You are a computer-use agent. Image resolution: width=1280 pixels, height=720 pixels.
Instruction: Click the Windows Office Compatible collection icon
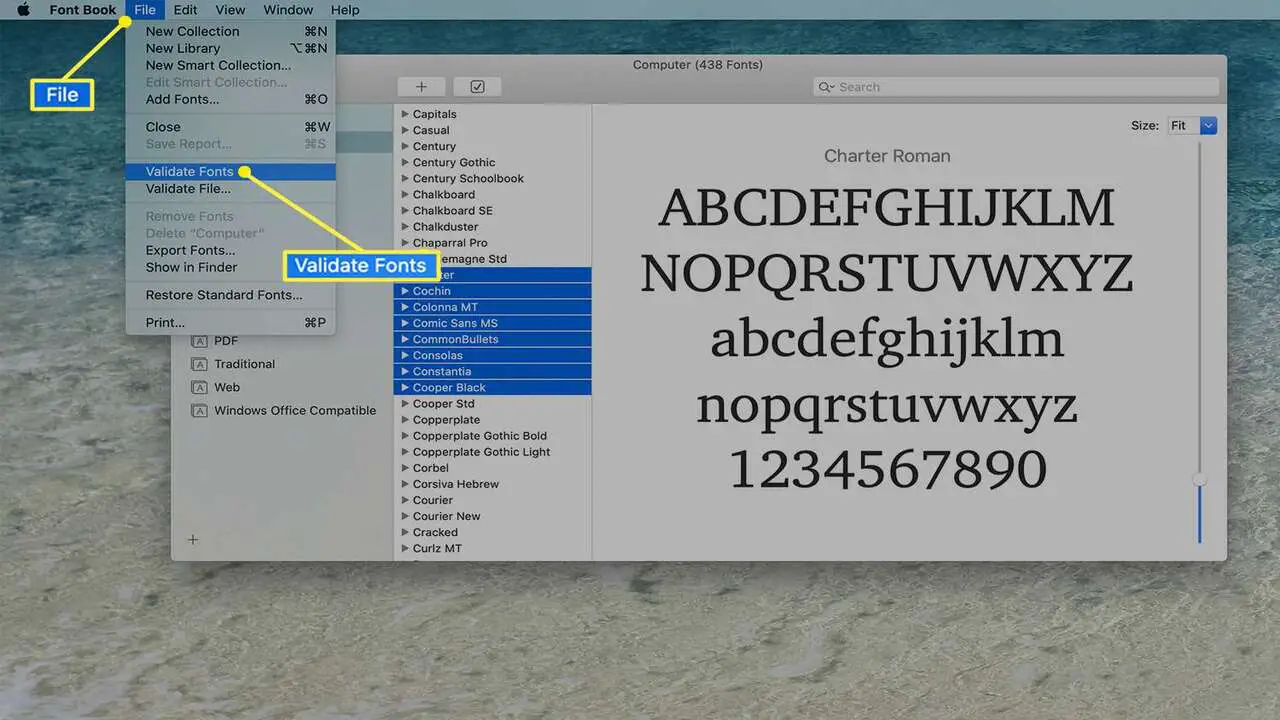pos(198,410)
